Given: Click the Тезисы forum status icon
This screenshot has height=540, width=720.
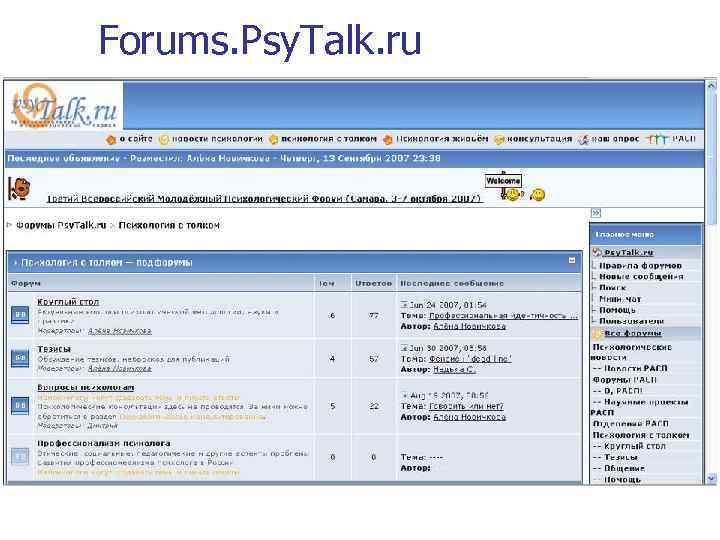Looking at the screenshot, I should click(x=20, y=358).
